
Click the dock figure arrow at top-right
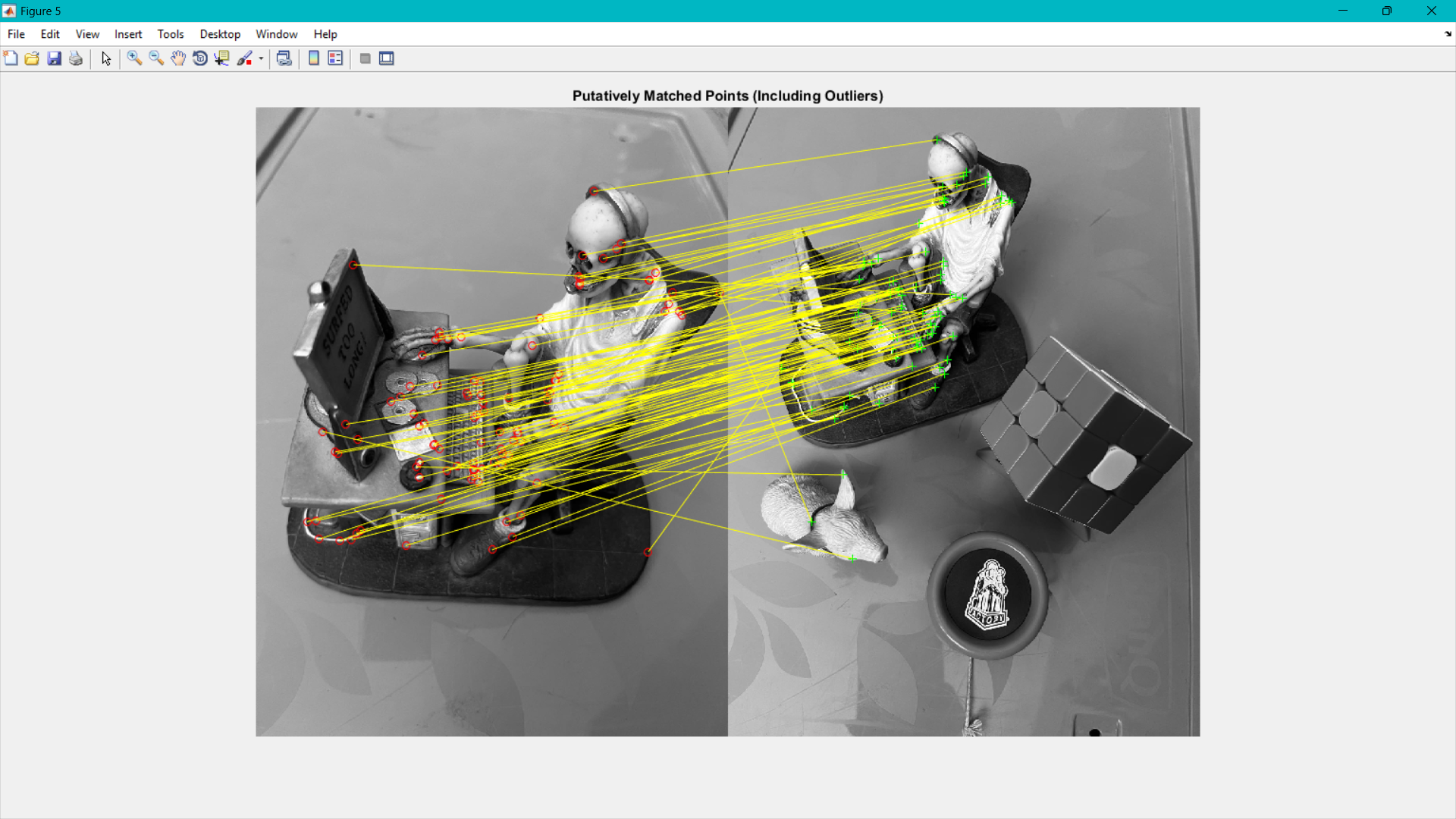(1448, 34)
